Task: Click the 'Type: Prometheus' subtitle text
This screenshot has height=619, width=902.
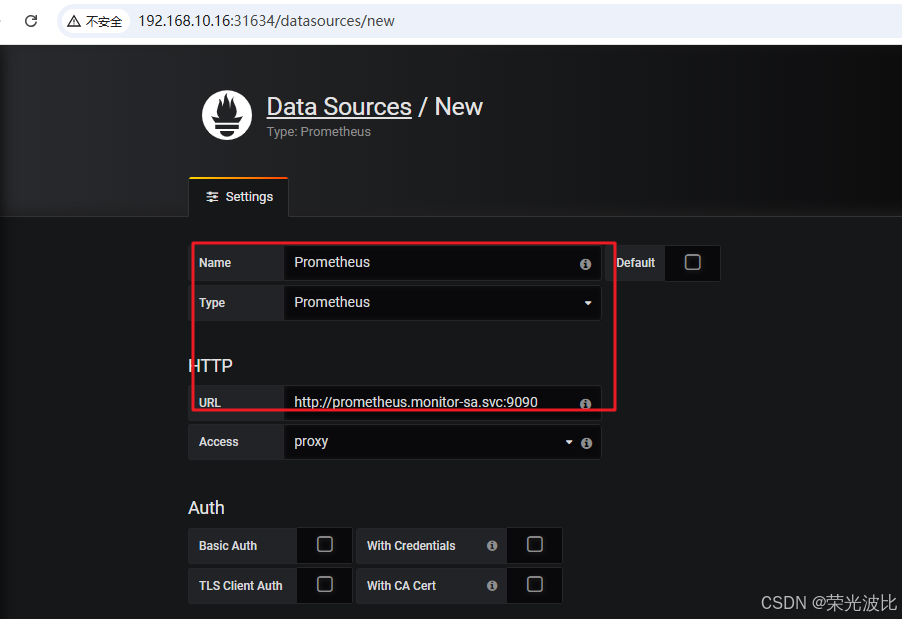Action: coord(319,132)
